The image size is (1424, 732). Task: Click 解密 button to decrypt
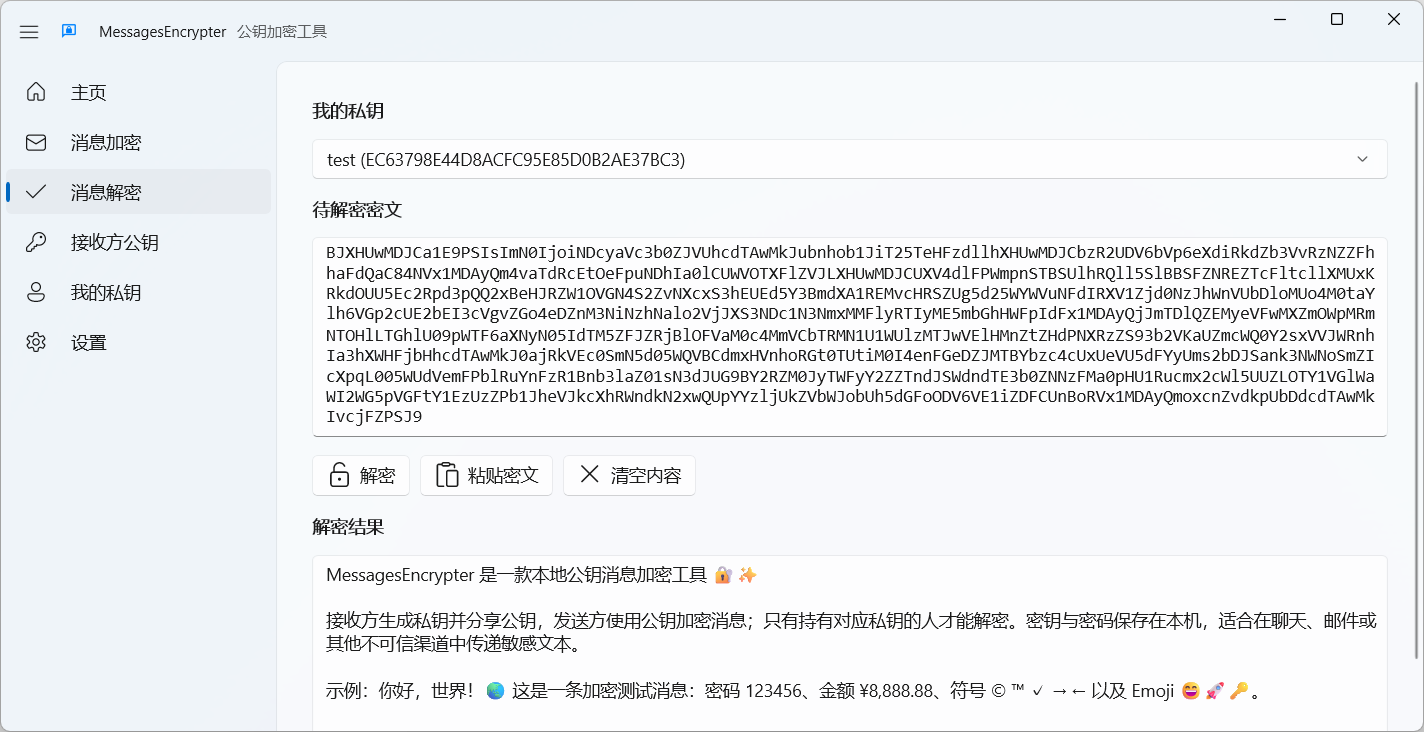point(361,476)
